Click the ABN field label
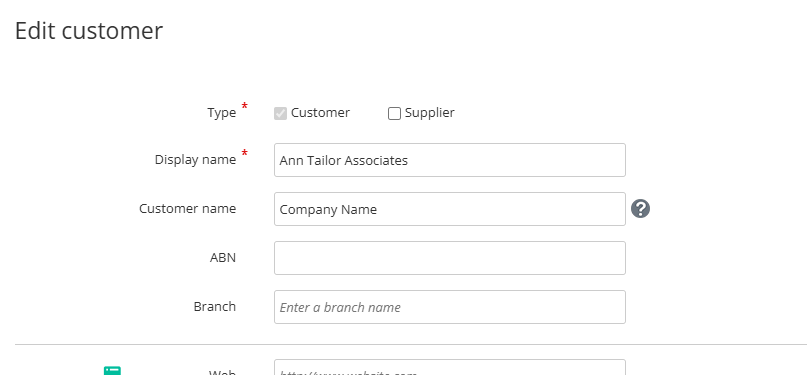Image resolution: width=807 pixels, height=375 pixels. click(x=223, y=258)
